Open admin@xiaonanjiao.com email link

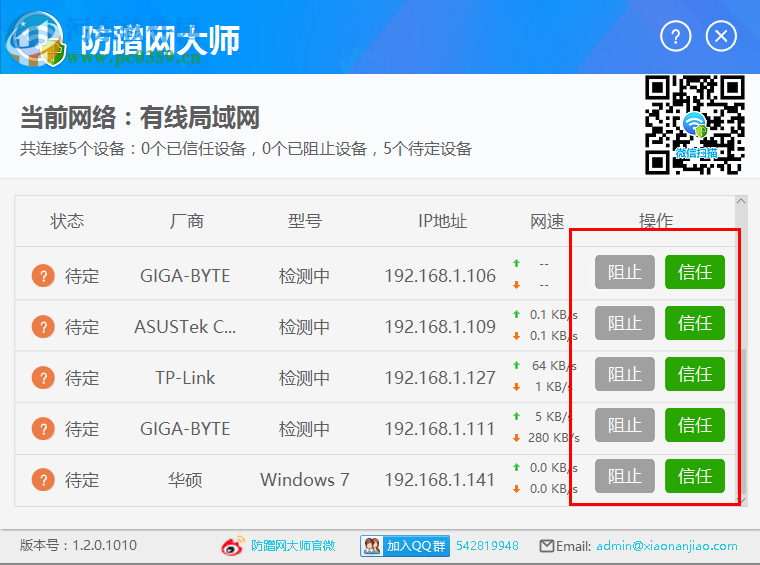(666, 546)
